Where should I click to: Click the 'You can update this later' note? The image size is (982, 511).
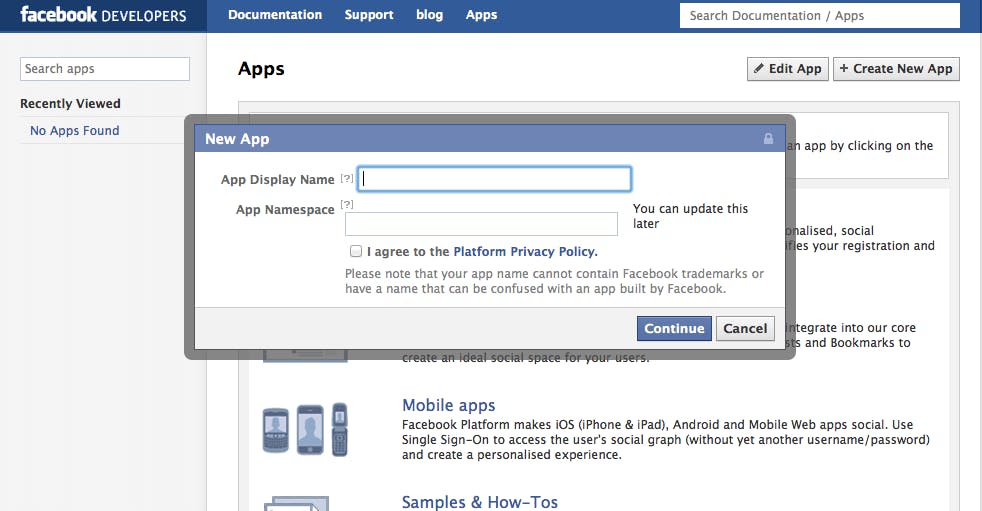690,216
